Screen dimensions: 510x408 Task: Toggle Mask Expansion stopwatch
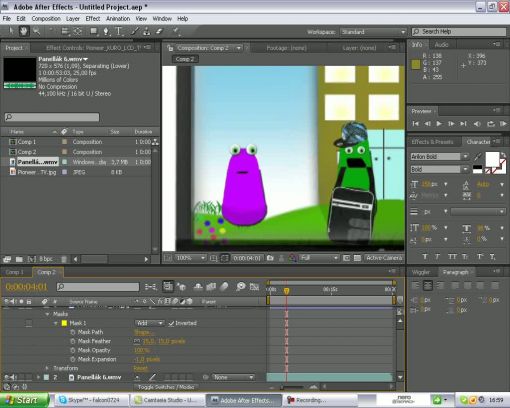(x=73, y=359)
